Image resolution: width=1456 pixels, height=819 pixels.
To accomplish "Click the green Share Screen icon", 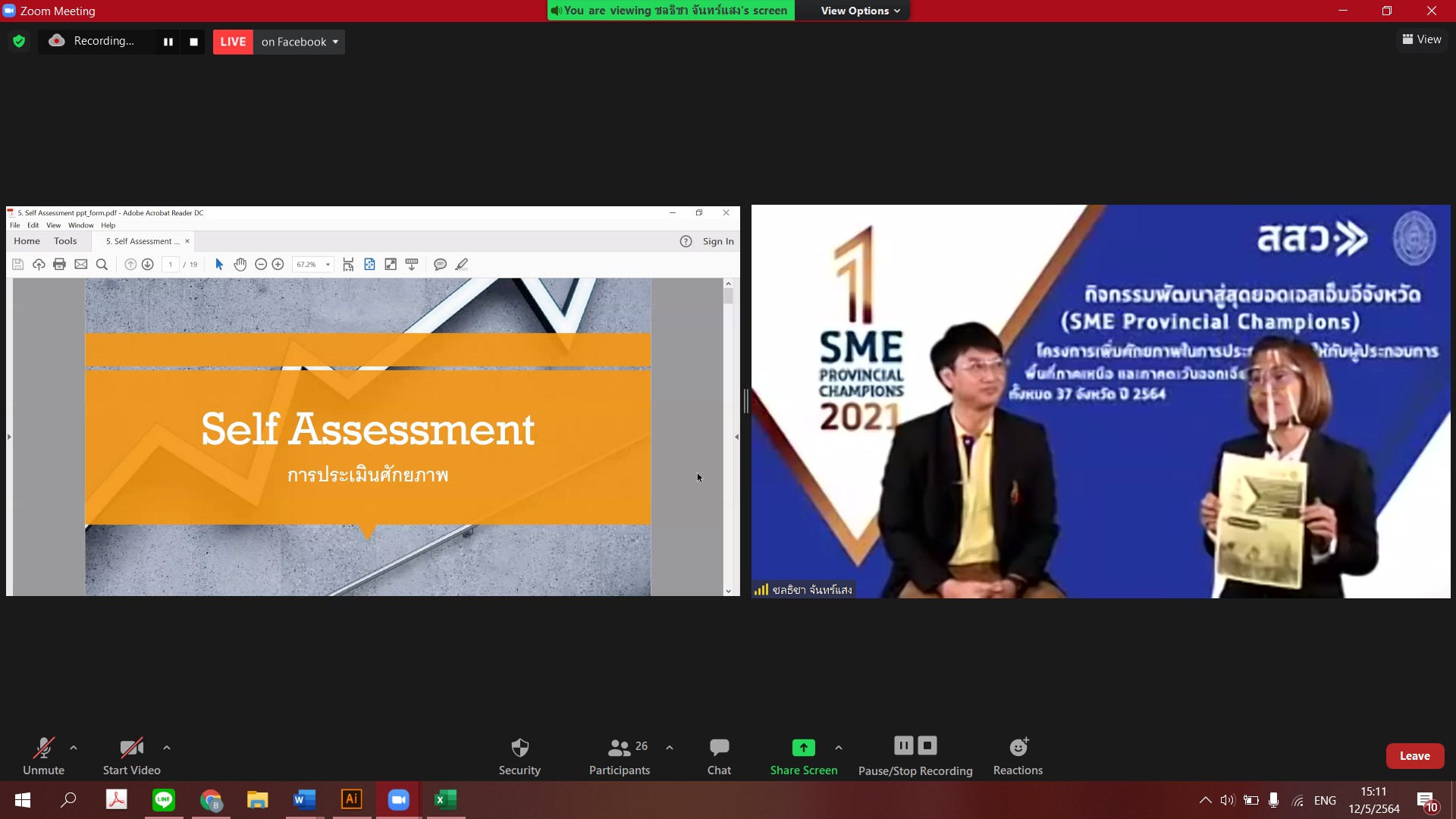I will [803, 748].
